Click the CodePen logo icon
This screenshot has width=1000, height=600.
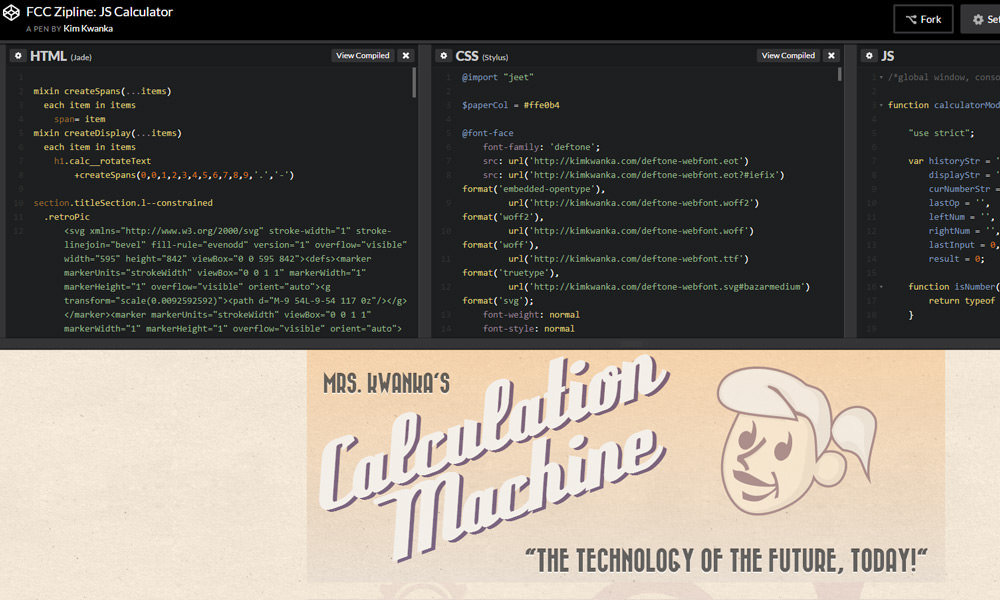click(11, 12)
